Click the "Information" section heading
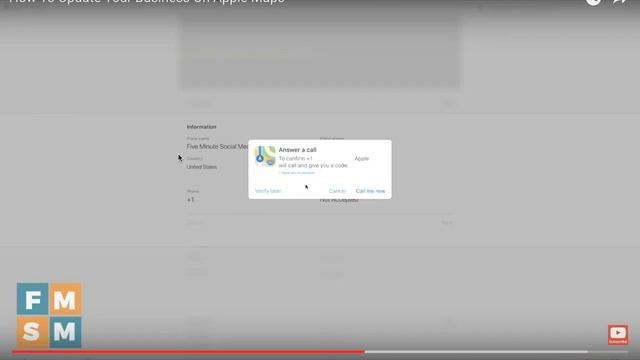The width and height of the screenshot is (640, 360). click(202, 127)
